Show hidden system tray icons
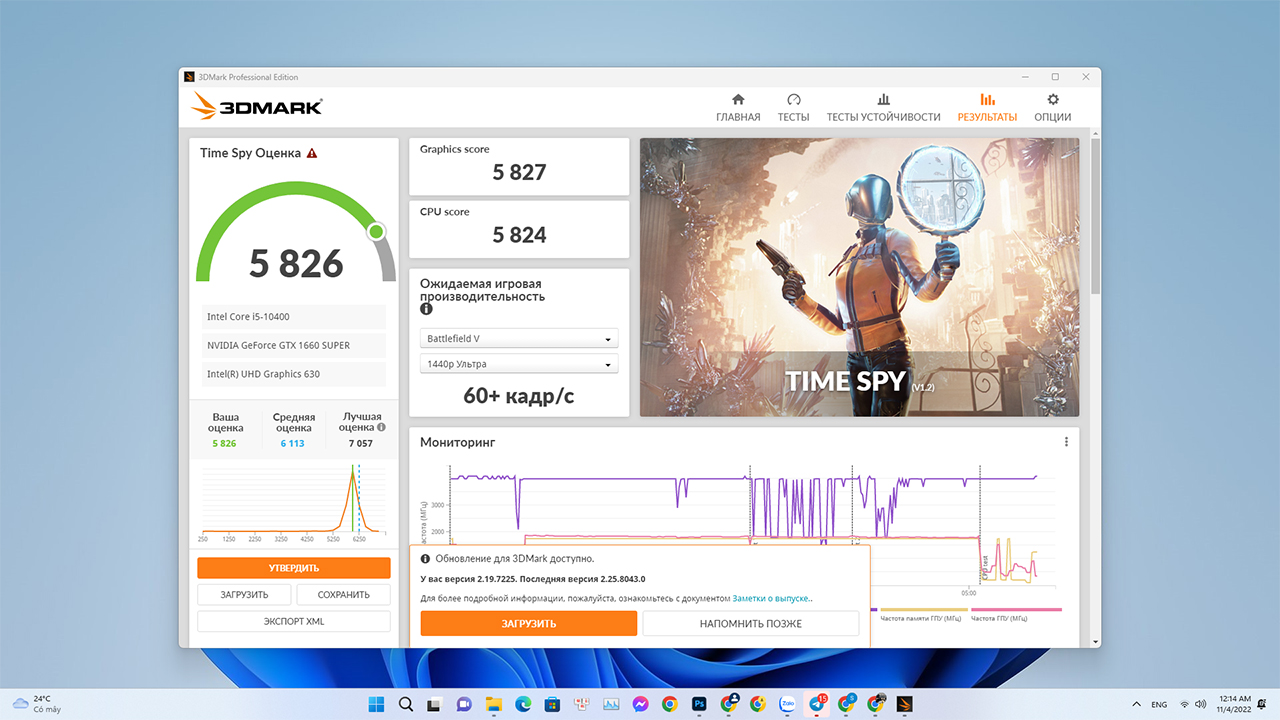 click(1135, 704)
